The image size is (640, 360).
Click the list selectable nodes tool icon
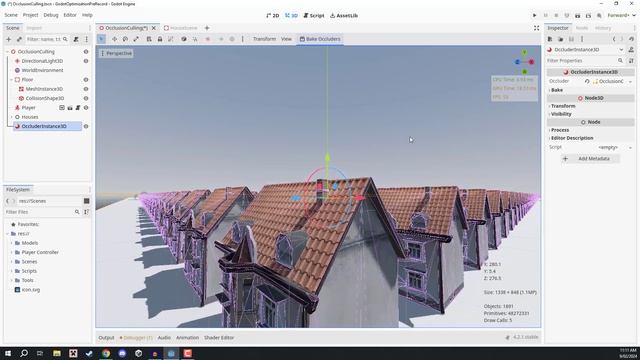[x=149, y=39]
